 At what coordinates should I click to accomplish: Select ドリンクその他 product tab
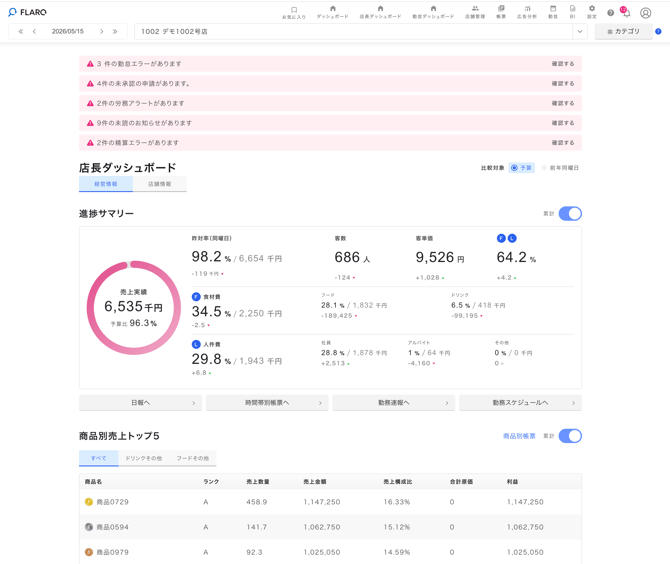[144, 458]
